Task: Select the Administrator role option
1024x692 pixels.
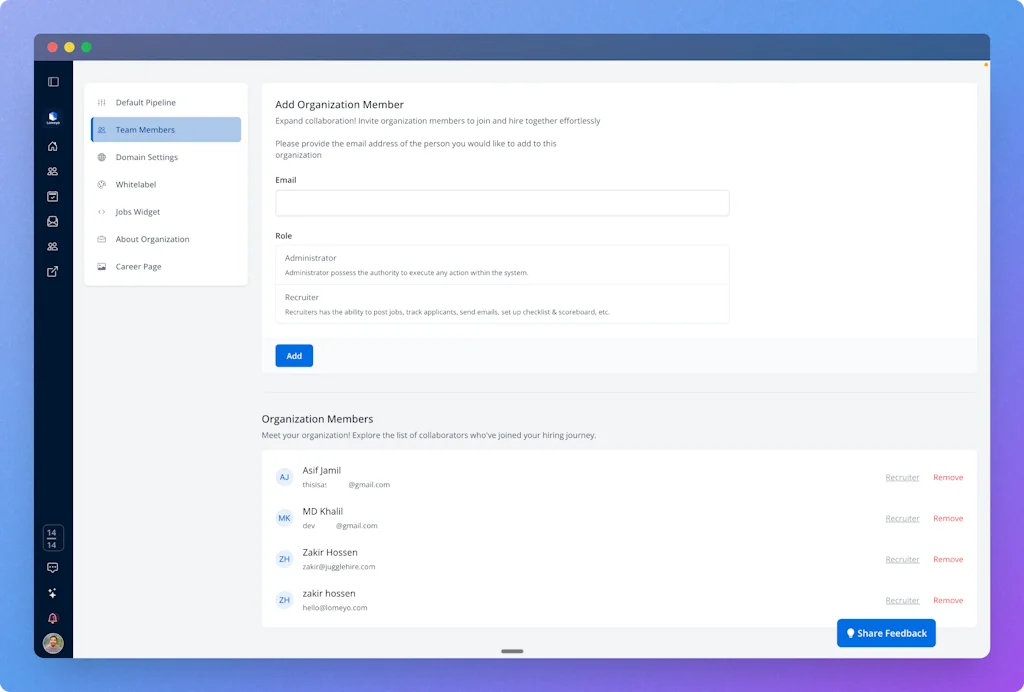Action: pos(502,265)
